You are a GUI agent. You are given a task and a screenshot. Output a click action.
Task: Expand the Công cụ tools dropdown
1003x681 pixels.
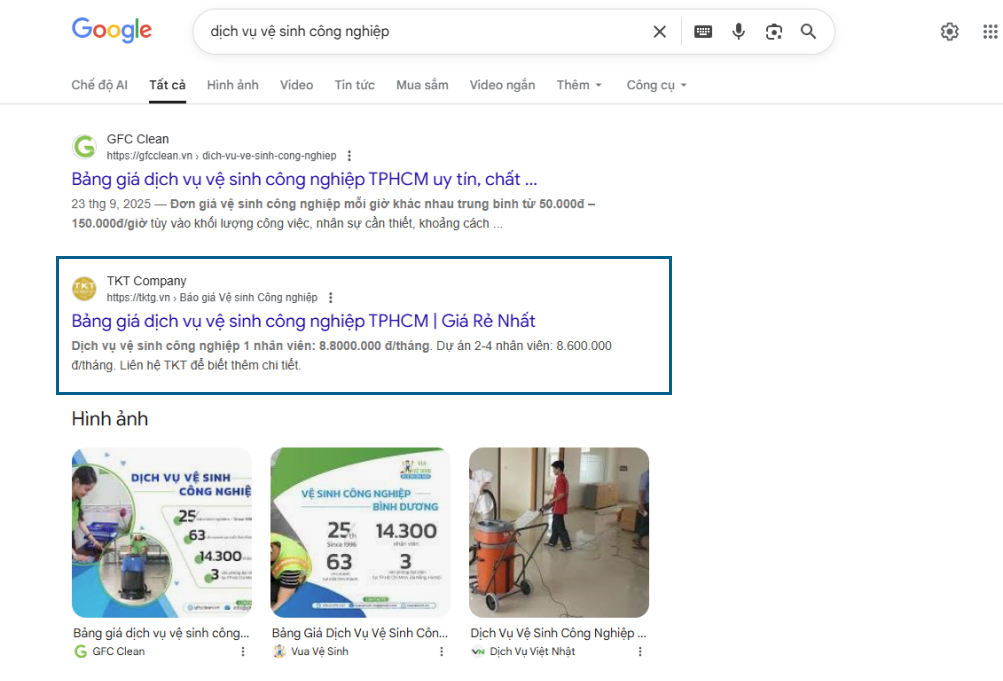click(656, 85)
